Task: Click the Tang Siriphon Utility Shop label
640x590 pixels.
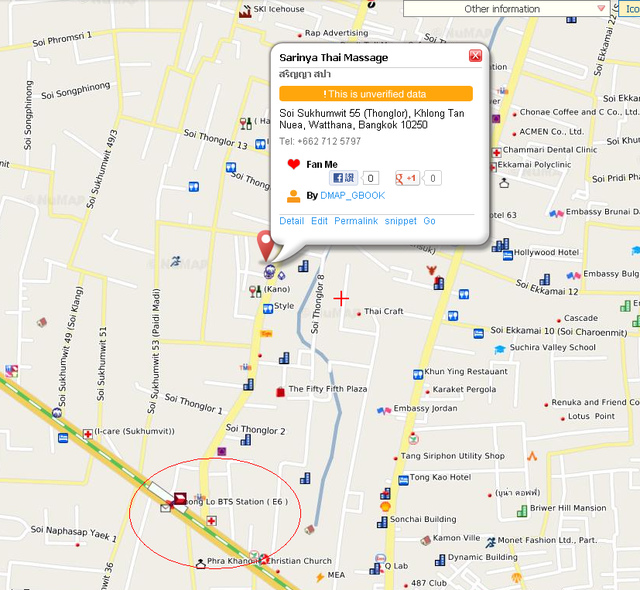Action: coord(452,456)
